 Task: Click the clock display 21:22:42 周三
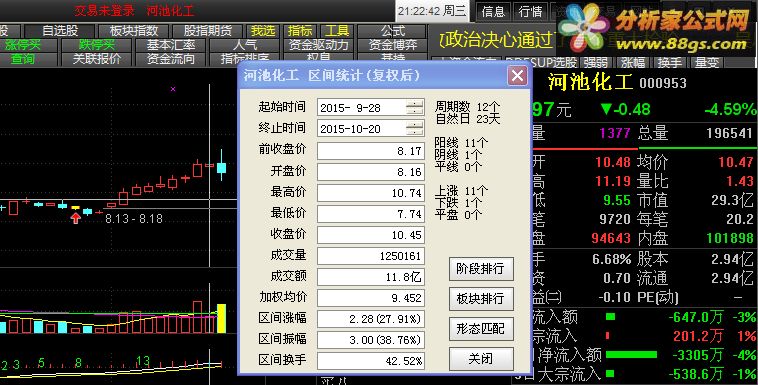point(432,11)
